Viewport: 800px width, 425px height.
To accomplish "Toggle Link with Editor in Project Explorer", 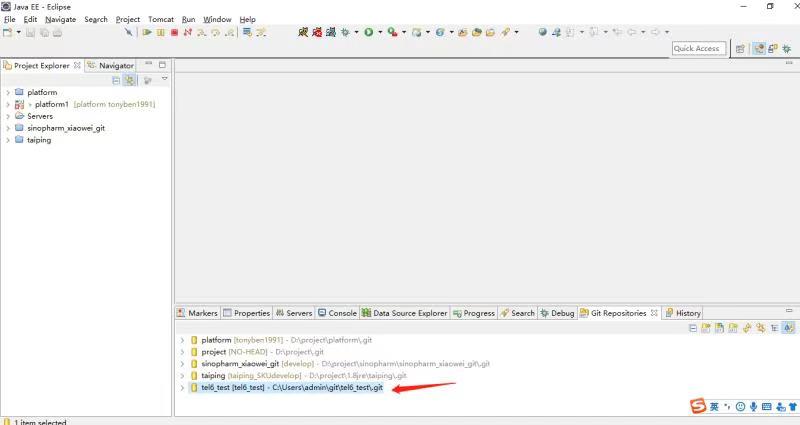I will coord(130,80).
